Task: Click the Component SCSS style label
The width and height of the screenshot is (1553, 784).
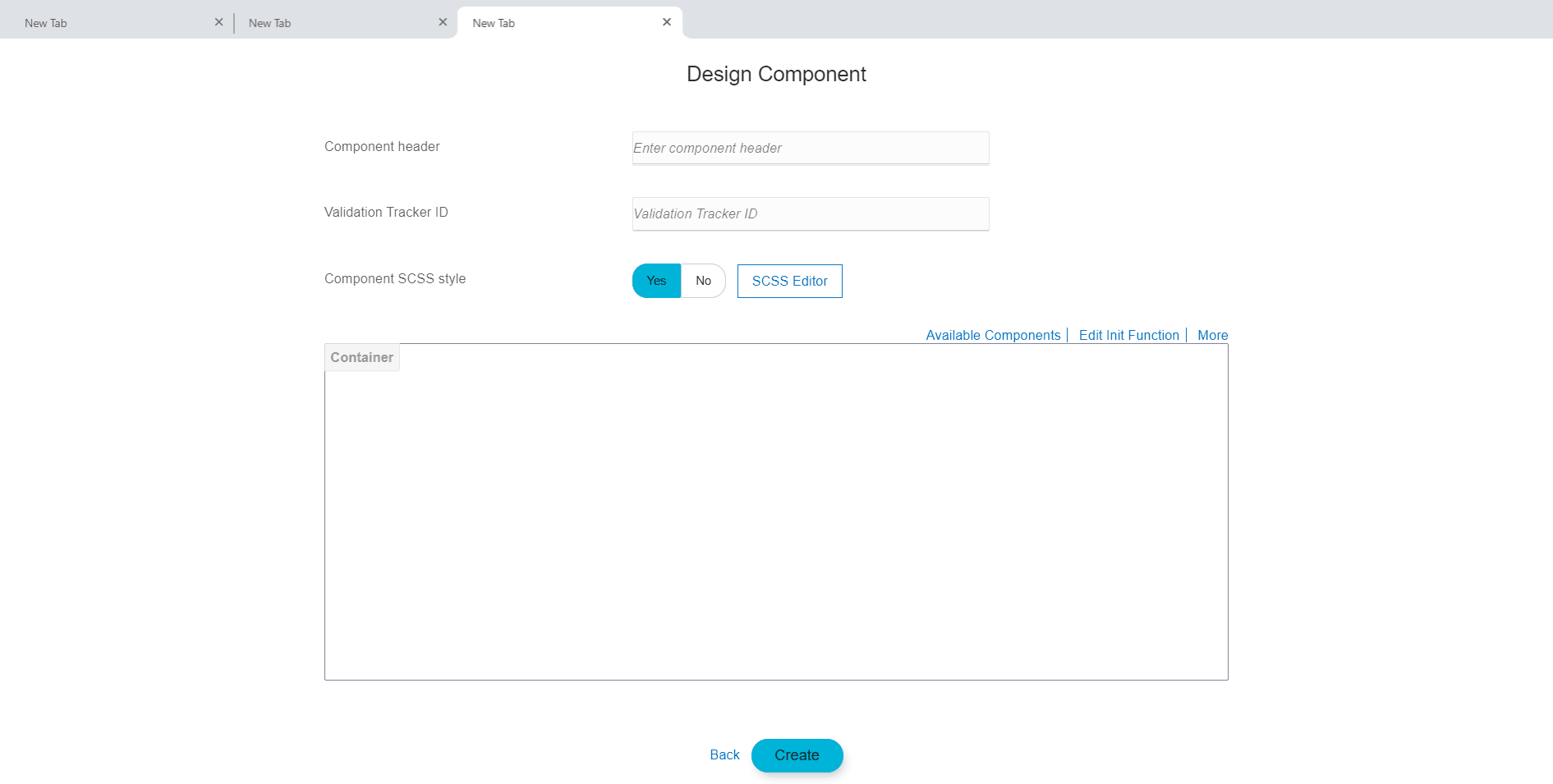Action: click(395, 278)
